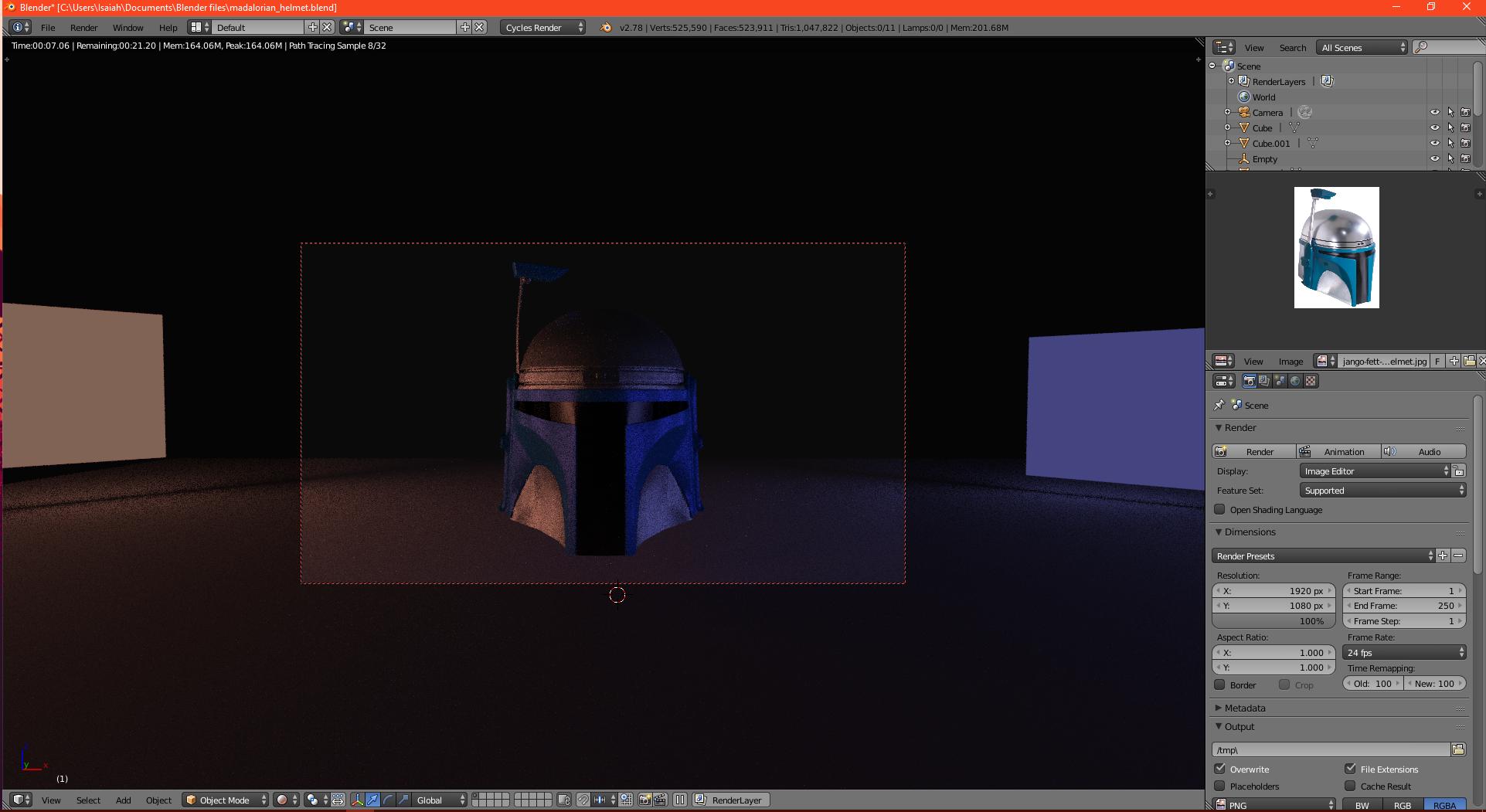Select the rotate manipulator arc icon

click(x=388, y=800)
